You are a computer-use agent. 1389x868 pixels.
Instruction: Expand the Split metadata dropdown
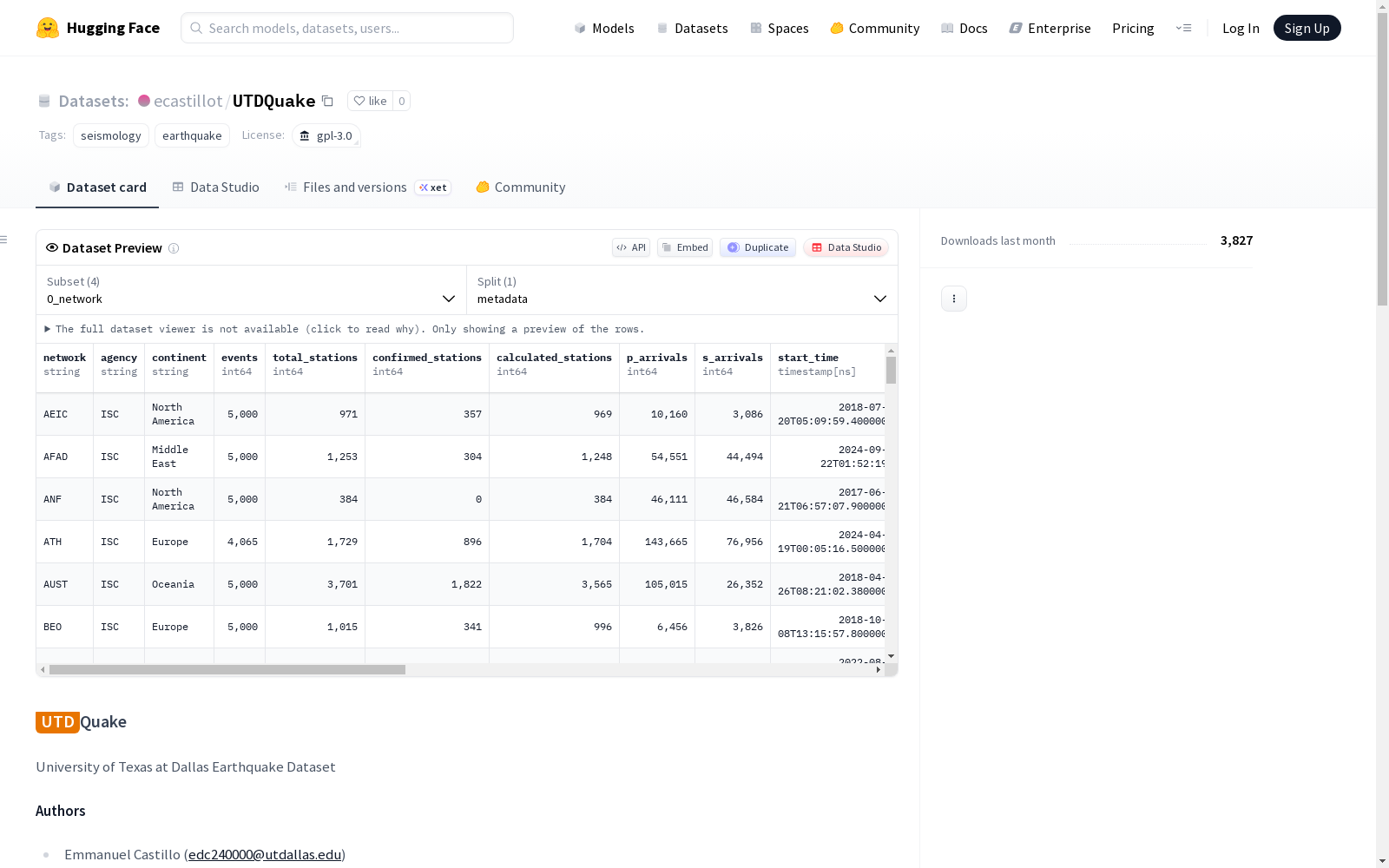(x=682, y=290)
